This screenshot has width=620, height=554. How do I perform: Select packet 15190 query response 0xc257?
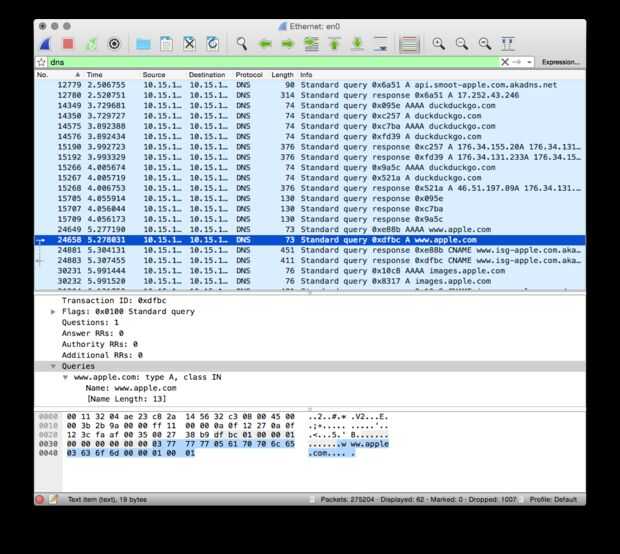[310, 147]
